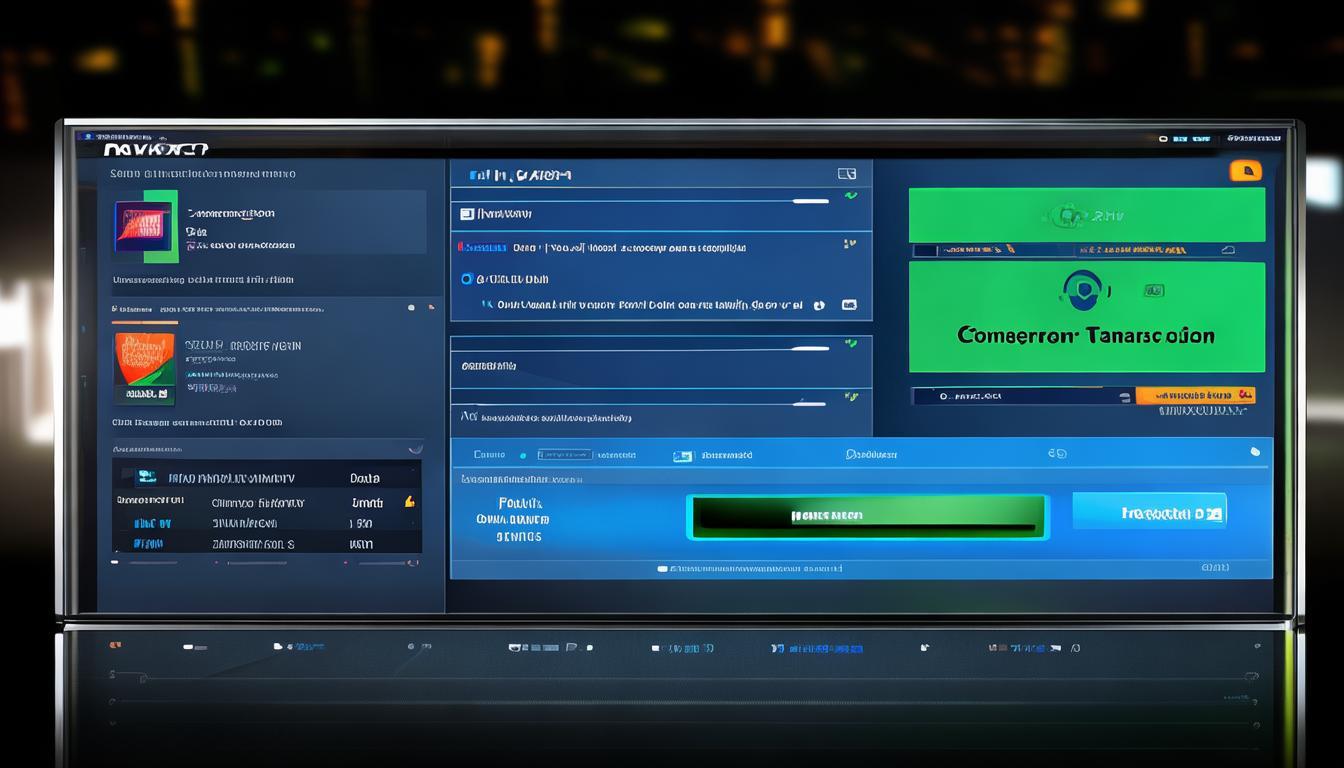The height and width of the screenshot is (768, 1344).
Task: Click the white dot at the blue panel's top right
Action: (x=1255, y=452)
